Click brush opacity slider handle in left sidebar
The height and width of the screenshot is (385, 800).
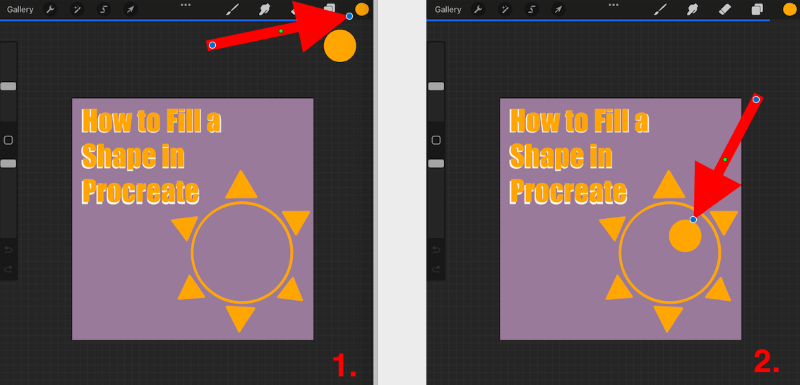click(8, 163)
